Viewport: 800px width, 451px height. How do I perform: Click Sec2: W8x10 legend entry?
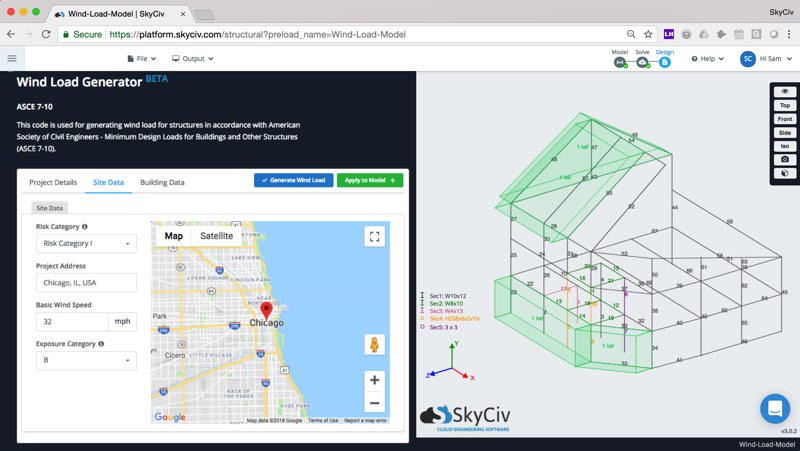[442, 304]
